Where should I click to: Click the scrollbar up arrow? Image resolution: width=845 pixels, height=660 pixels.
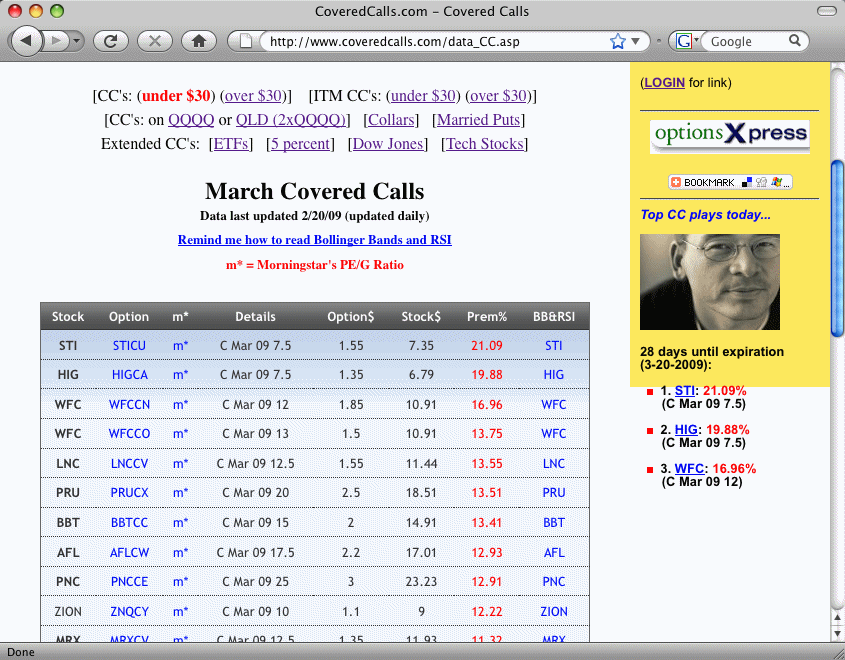(x=837, y=617)
